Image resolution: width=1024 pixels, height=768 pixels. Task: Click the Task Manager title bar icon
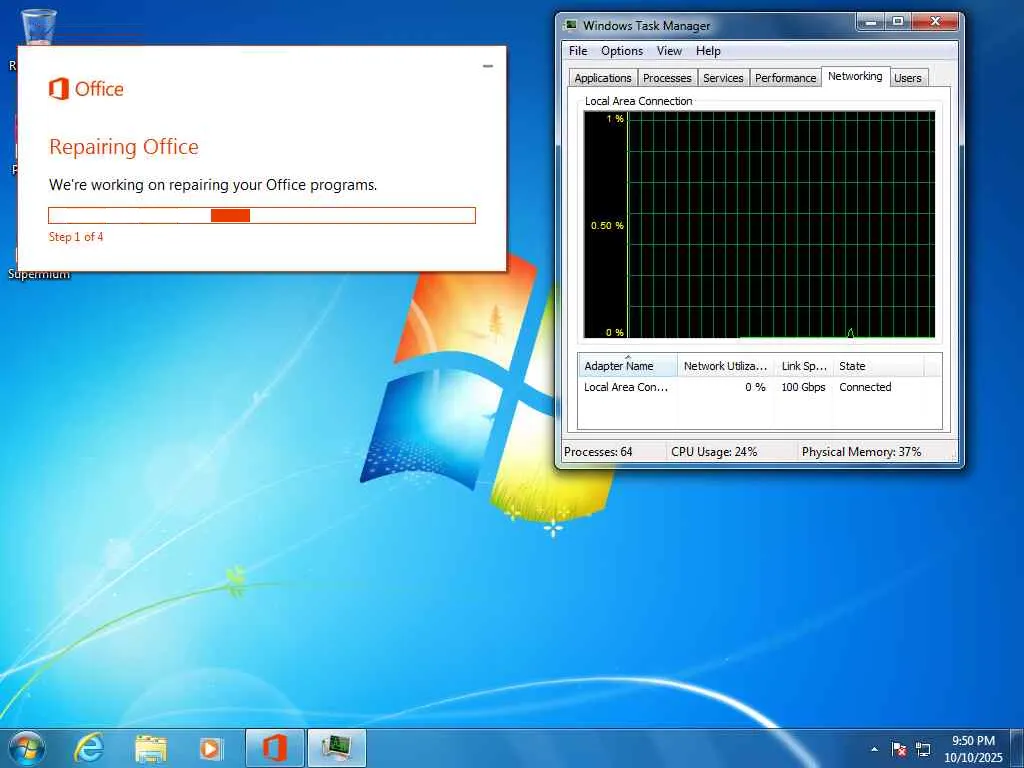click(x=570, y=25)
